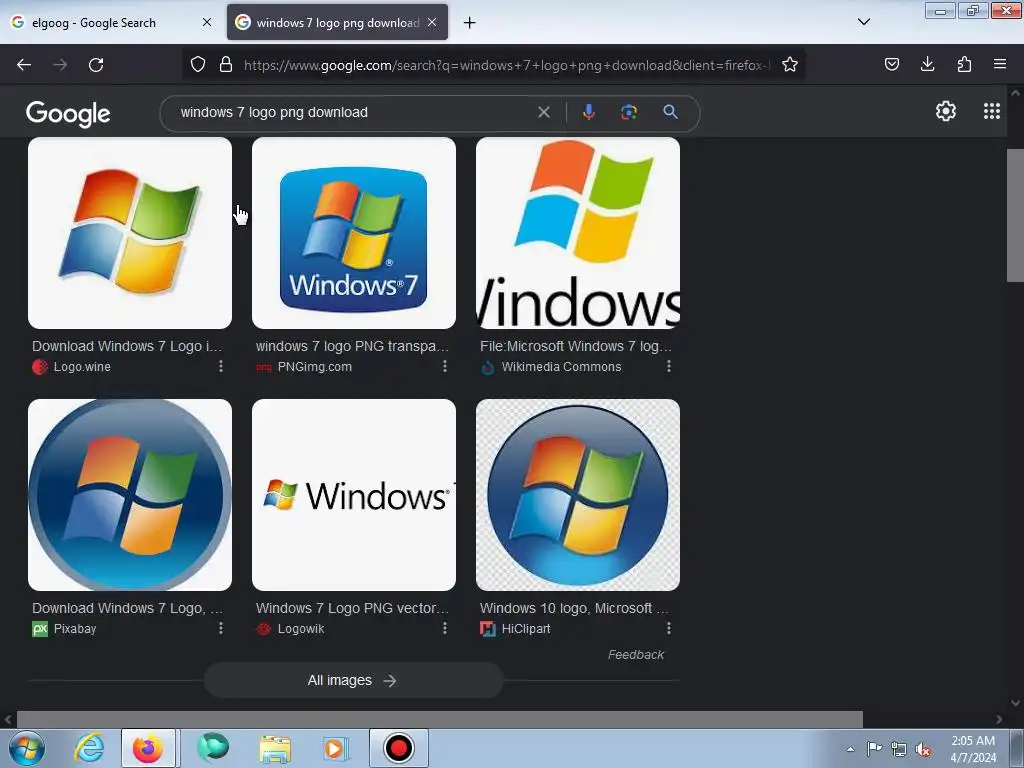1024x768 pixels.
Task: Open a new browser tab
Action: coord(470,23)
